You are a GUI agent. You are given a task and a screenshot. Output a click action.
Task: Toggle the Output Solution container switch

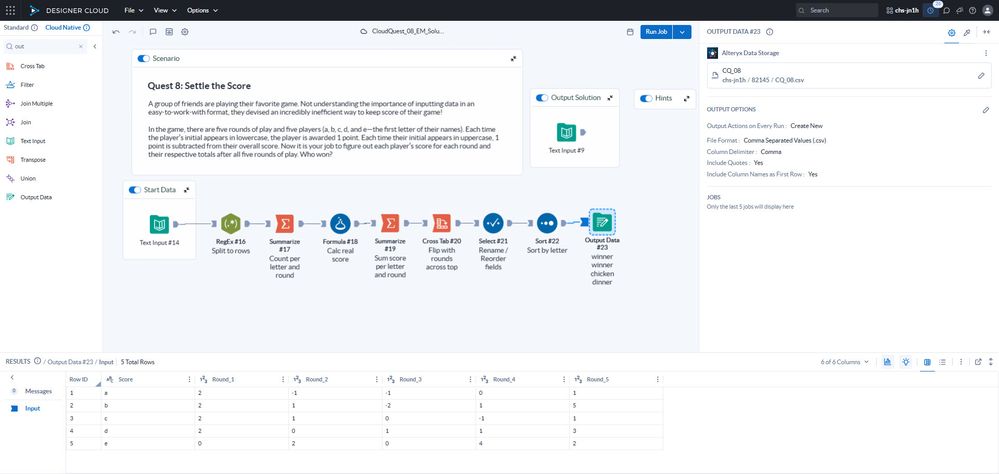(x=542, y=97)
